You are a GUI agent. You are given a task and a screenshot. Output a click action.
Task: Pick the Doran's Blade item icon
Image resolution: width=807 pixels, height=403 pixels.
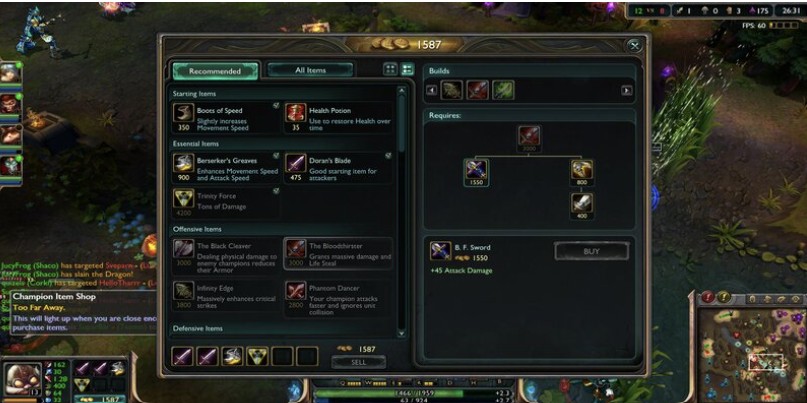(296, 163)
